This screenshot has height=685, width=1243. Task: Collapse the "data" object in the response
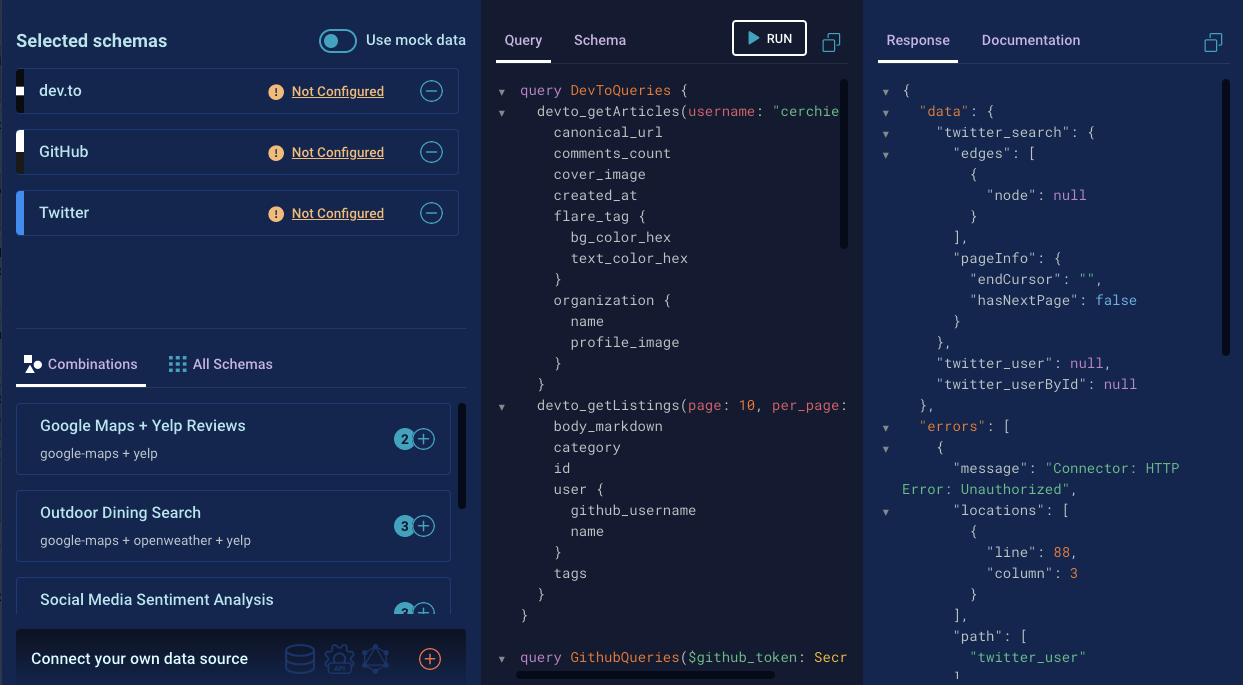pyautogui.click(x=886, y=112)
